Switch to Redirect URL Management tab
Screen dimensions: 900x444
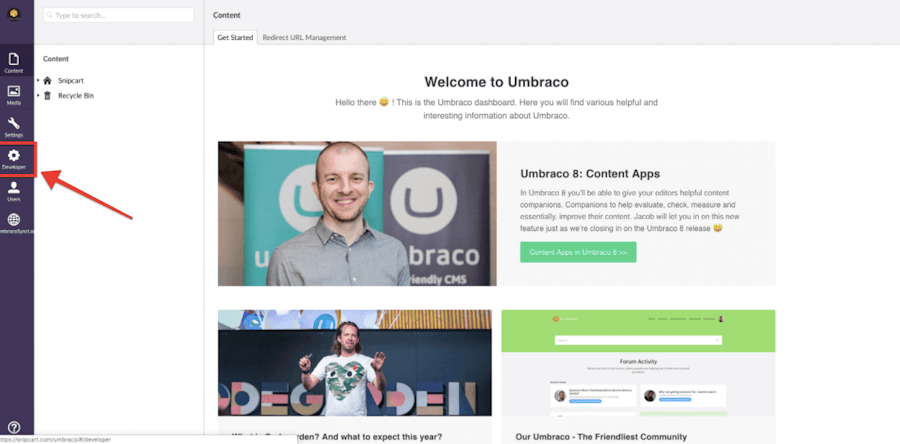(x=304, y=37)
